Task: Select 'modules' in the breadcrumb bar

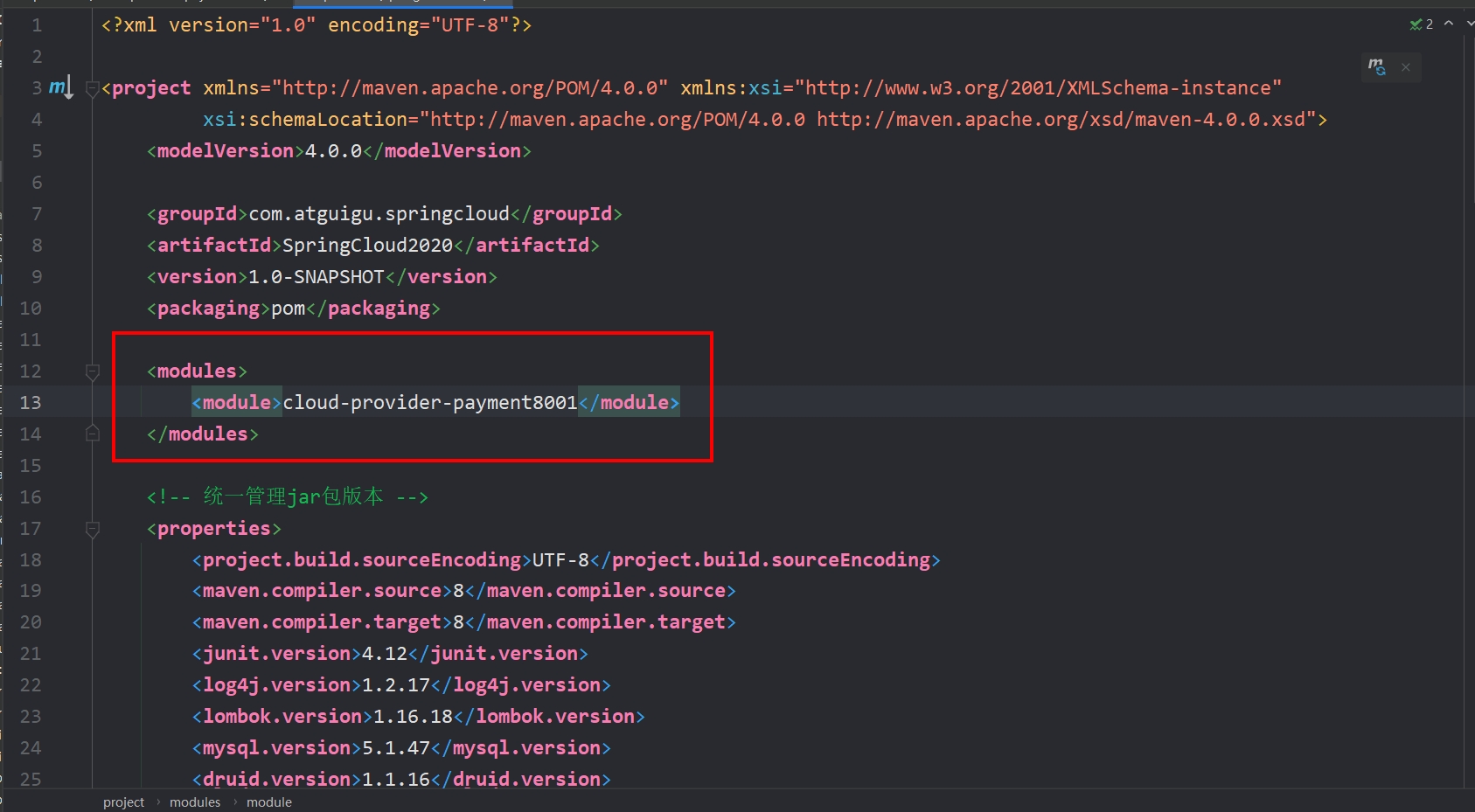Action: click(x=195, y=802)
